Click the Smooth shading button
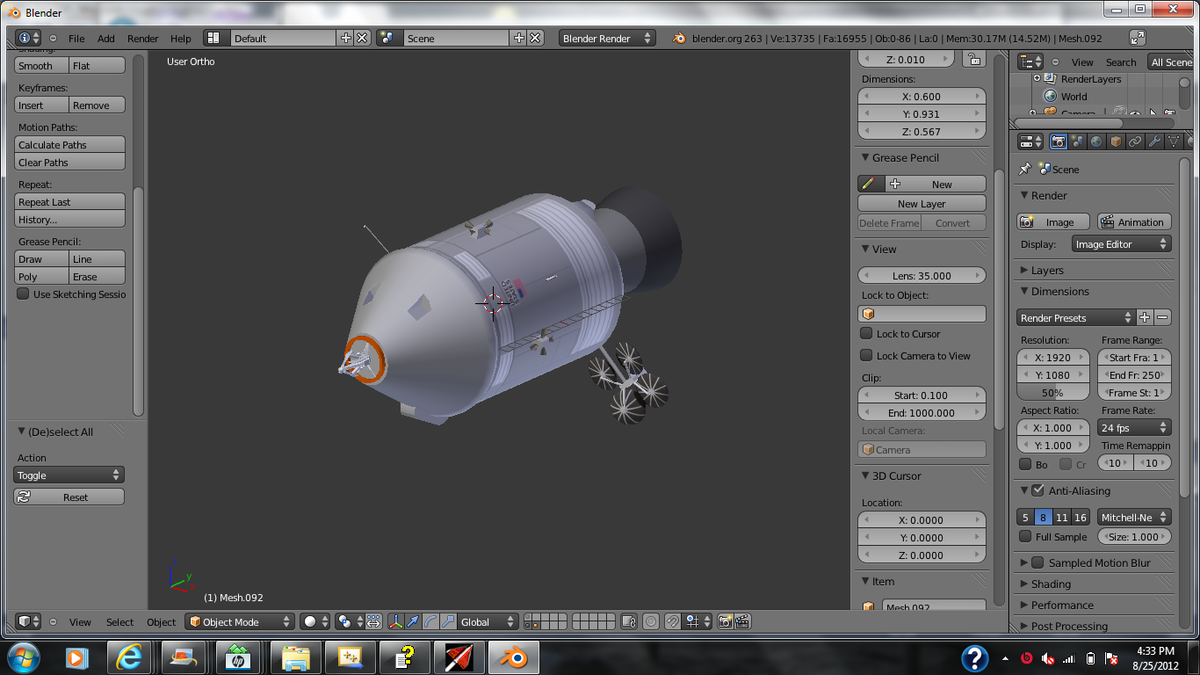The image size is (1200, 675). click(x=42, y=65)
